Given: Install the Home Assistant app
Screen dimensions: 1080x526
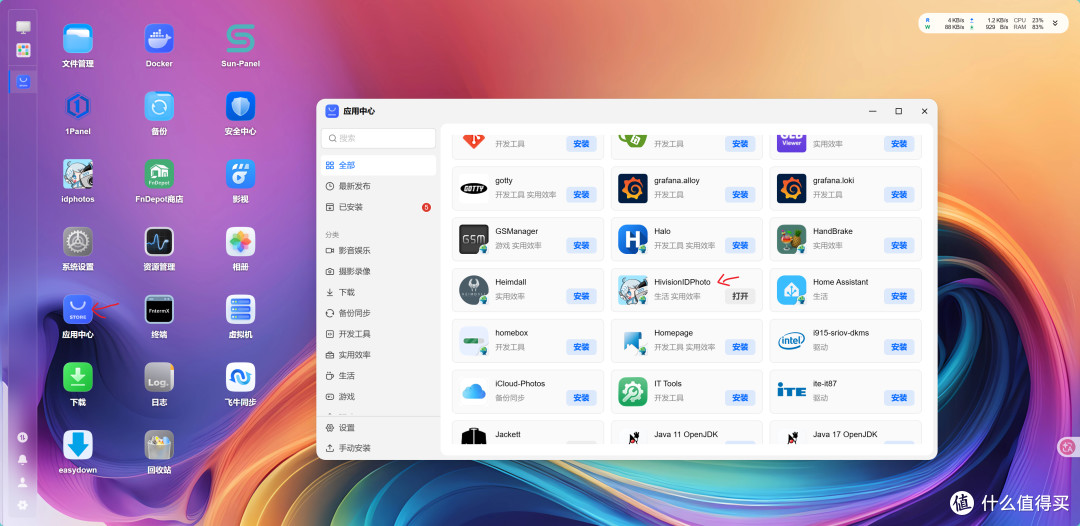Looking at the screenshot, I should tap(899, 296).
